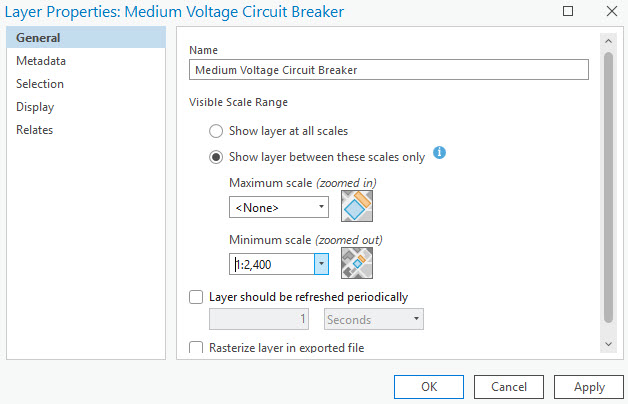628x404 pixels.
Task: Close the Layer Properties dialog
Action: (611, 12)
